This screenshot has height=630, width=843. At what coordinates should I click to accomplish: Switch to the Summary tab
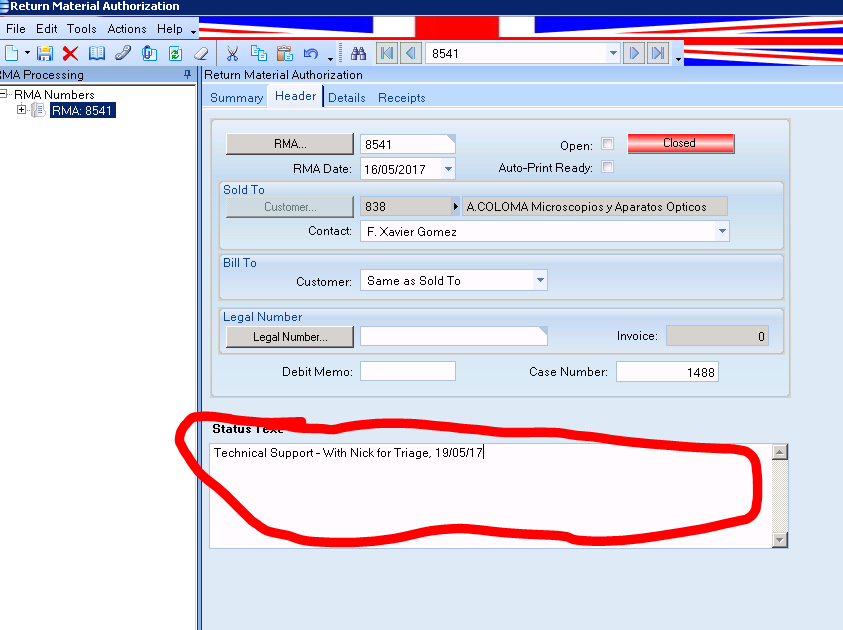point(237,98)
